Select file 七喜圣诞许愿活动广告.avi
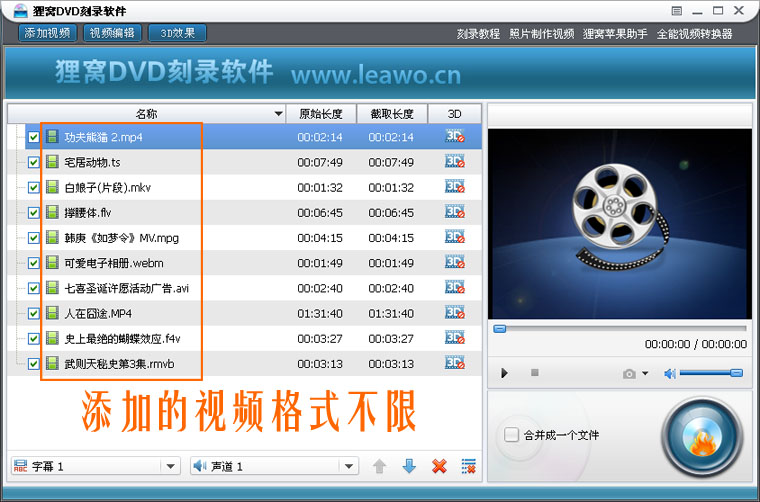Image resolution: width=760 pixels, height=502 pixels. point(127,288)
